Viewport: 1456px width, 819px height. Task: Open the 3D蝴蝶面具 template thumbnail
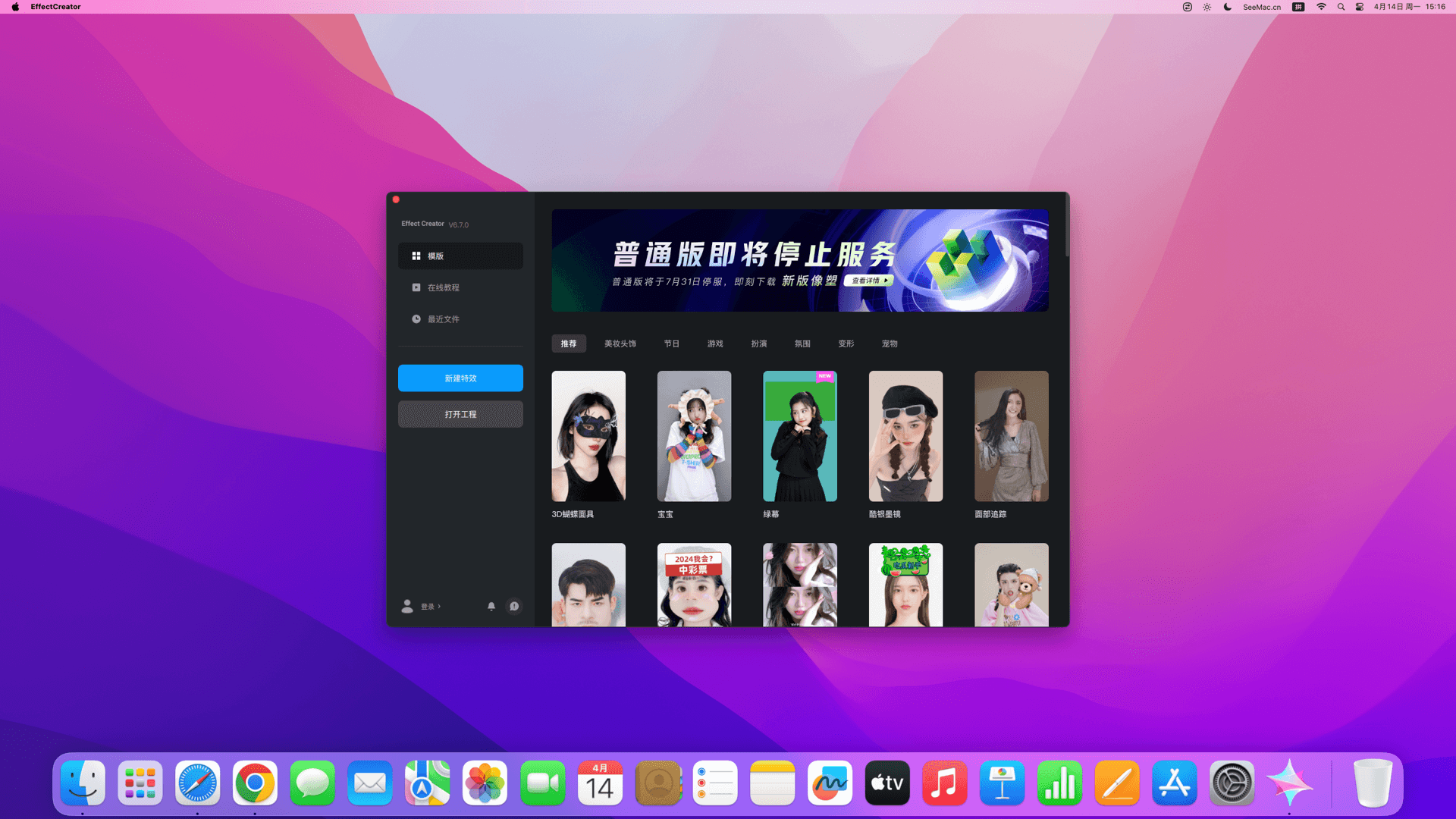point(588,436)
